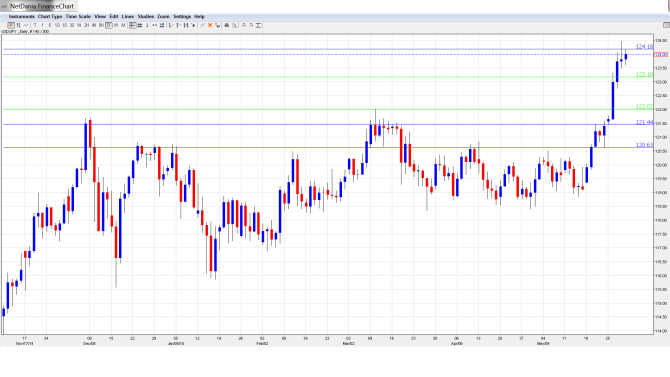Screen dimensions: 670x377
Task: Open the Time Scale menu
Action: point(78,16)
